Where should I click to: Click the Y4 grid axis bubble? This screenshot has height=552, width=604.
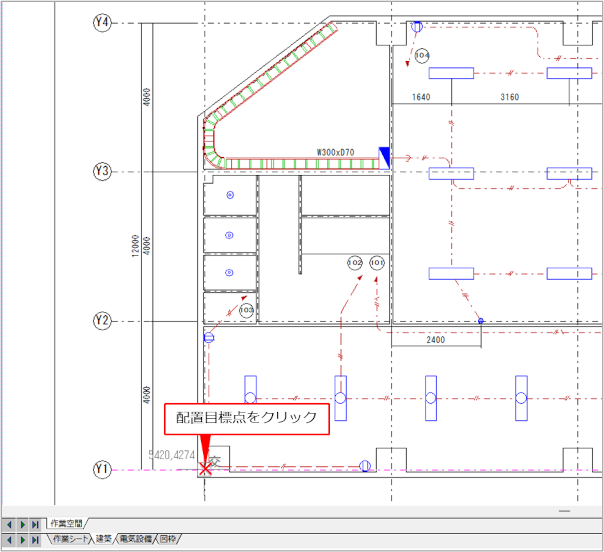(x=102, y=23)
